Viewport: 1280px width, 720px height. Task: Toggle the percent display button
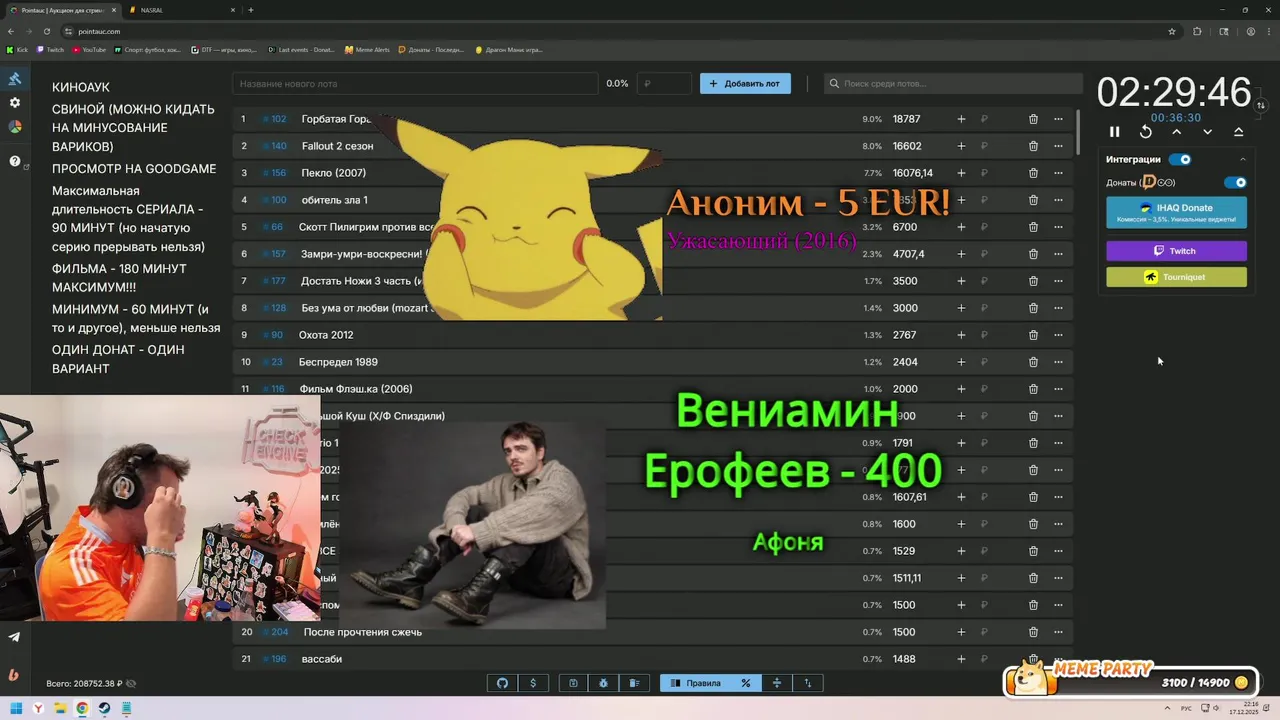[746, 683]
